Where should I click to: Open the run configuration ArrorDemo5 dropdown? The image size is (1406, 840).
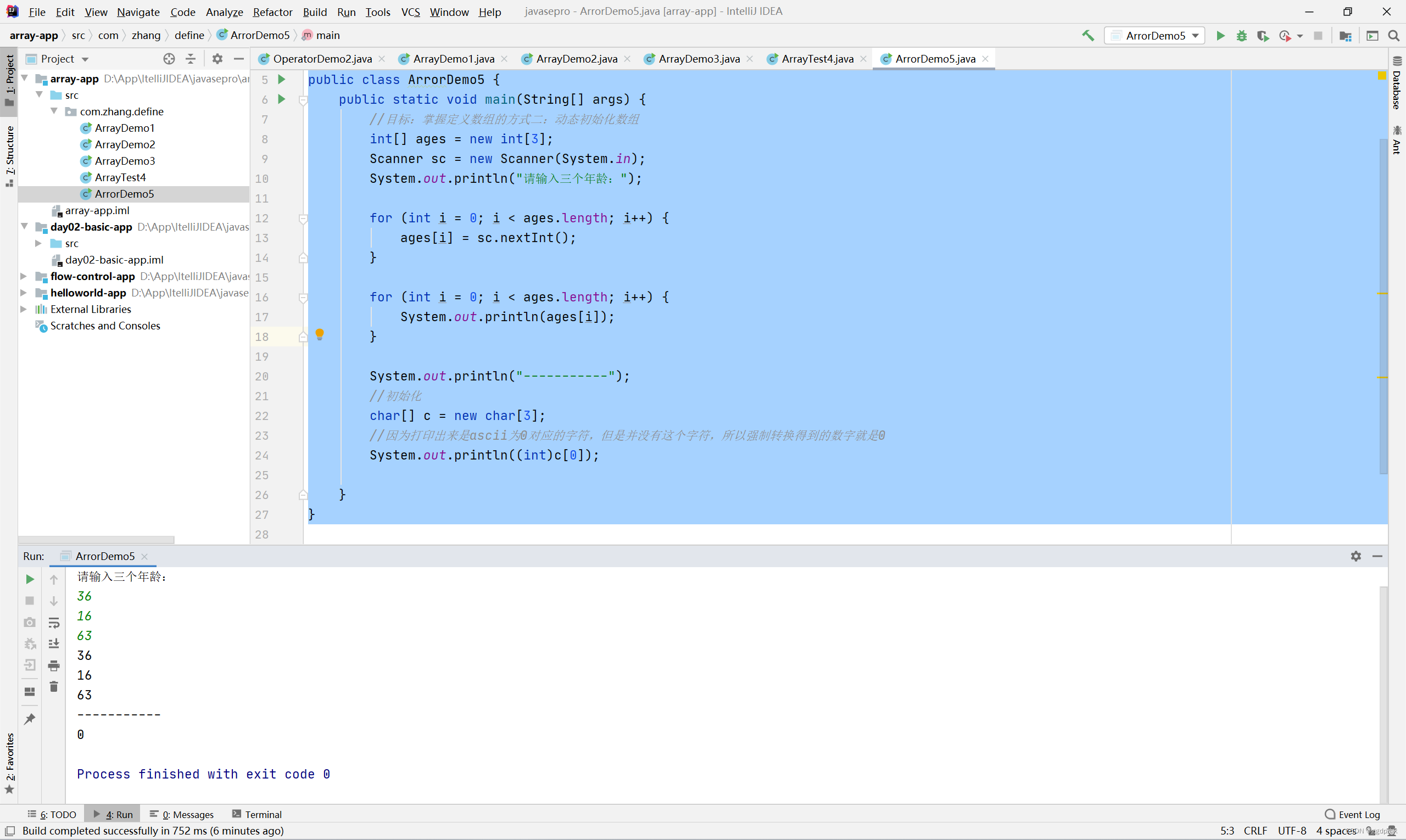1154,36
